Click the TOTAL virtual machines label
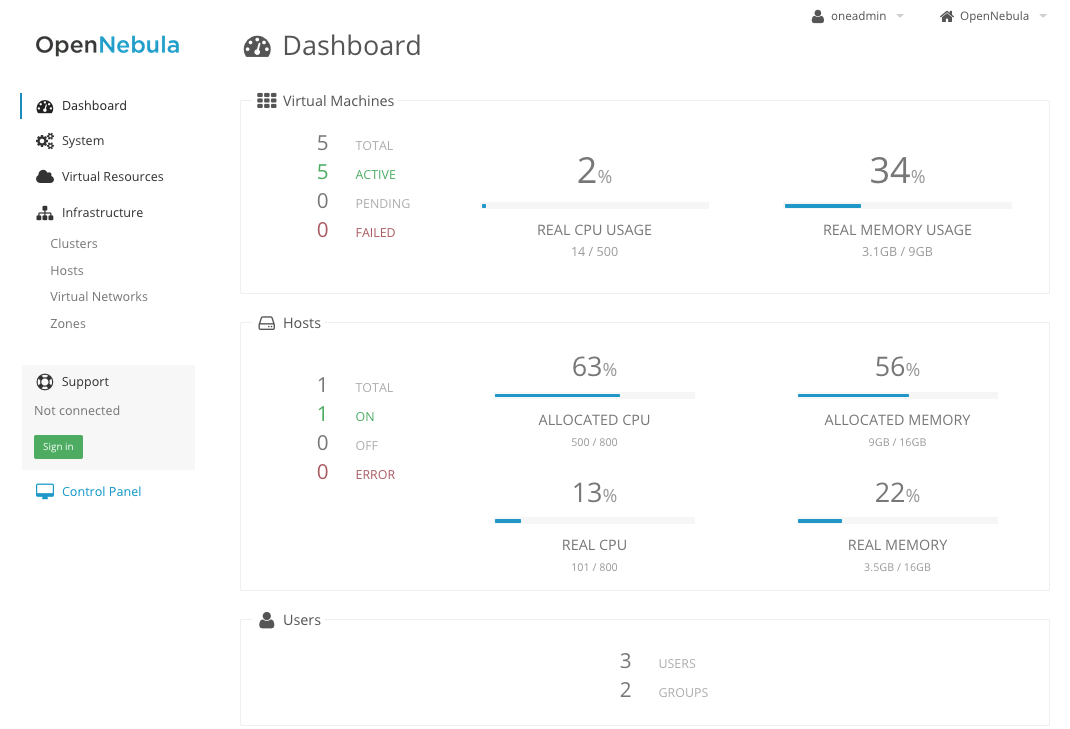Viewport: 1070px width, 729px height. pos(374,146)
